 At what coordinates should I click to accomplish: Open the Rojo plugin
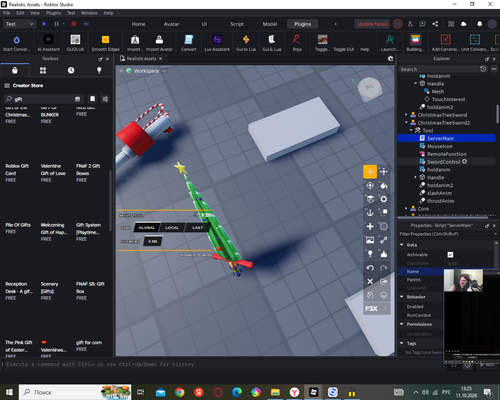(x=297, y=43)
